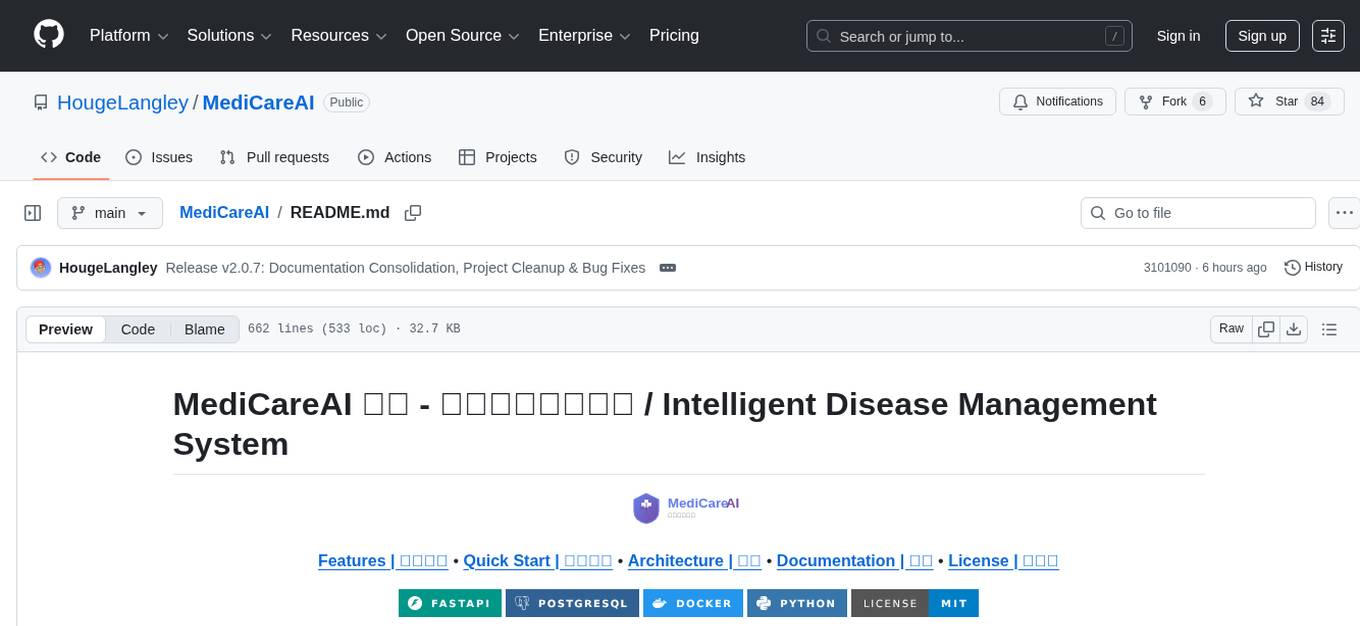Viewport: 1360px width, 626px height.
Task: Switch to the Blame tab
Action: [204, 329]
